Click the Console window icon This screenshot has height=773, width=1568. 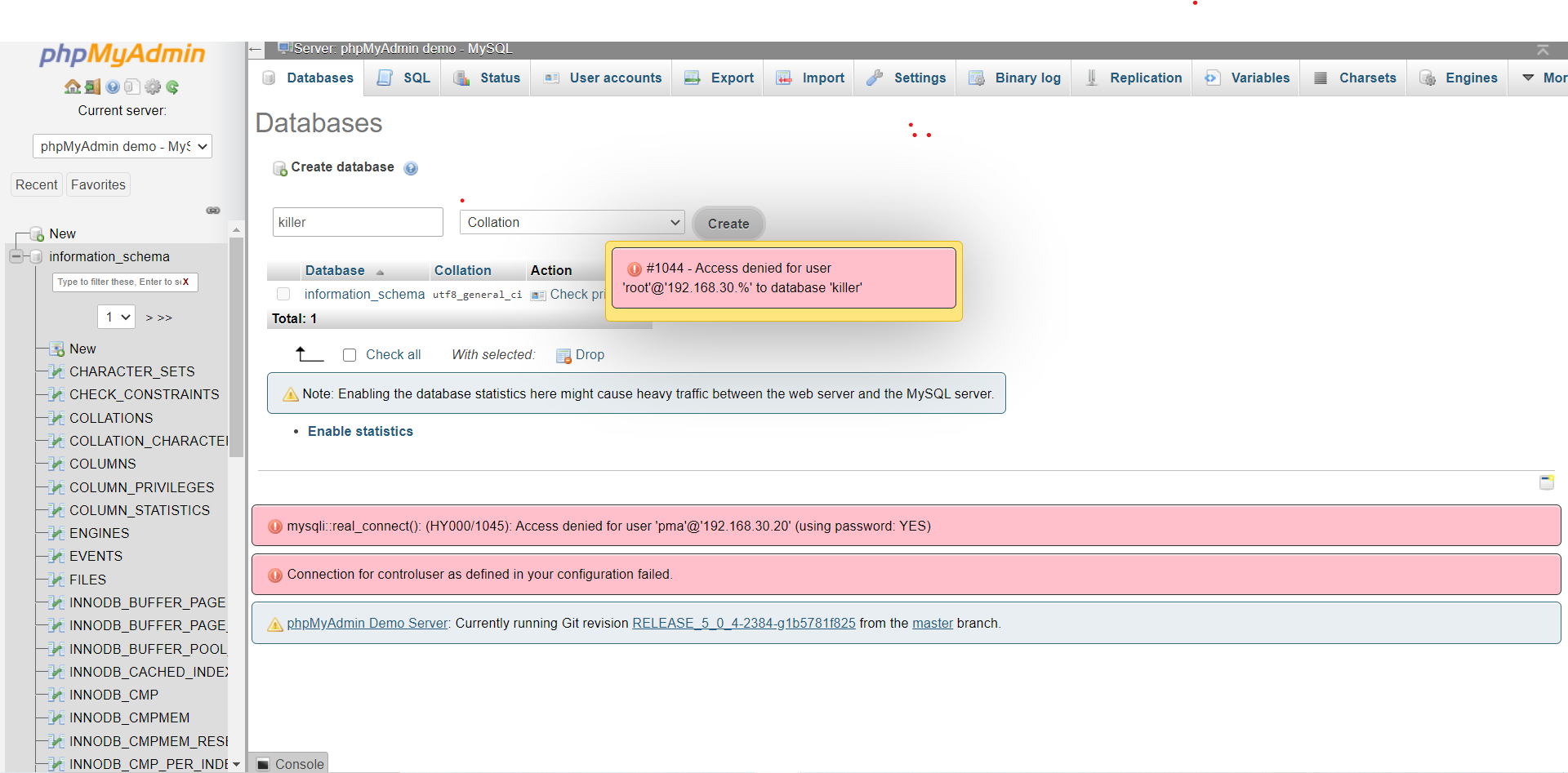(x=263, y=764)
